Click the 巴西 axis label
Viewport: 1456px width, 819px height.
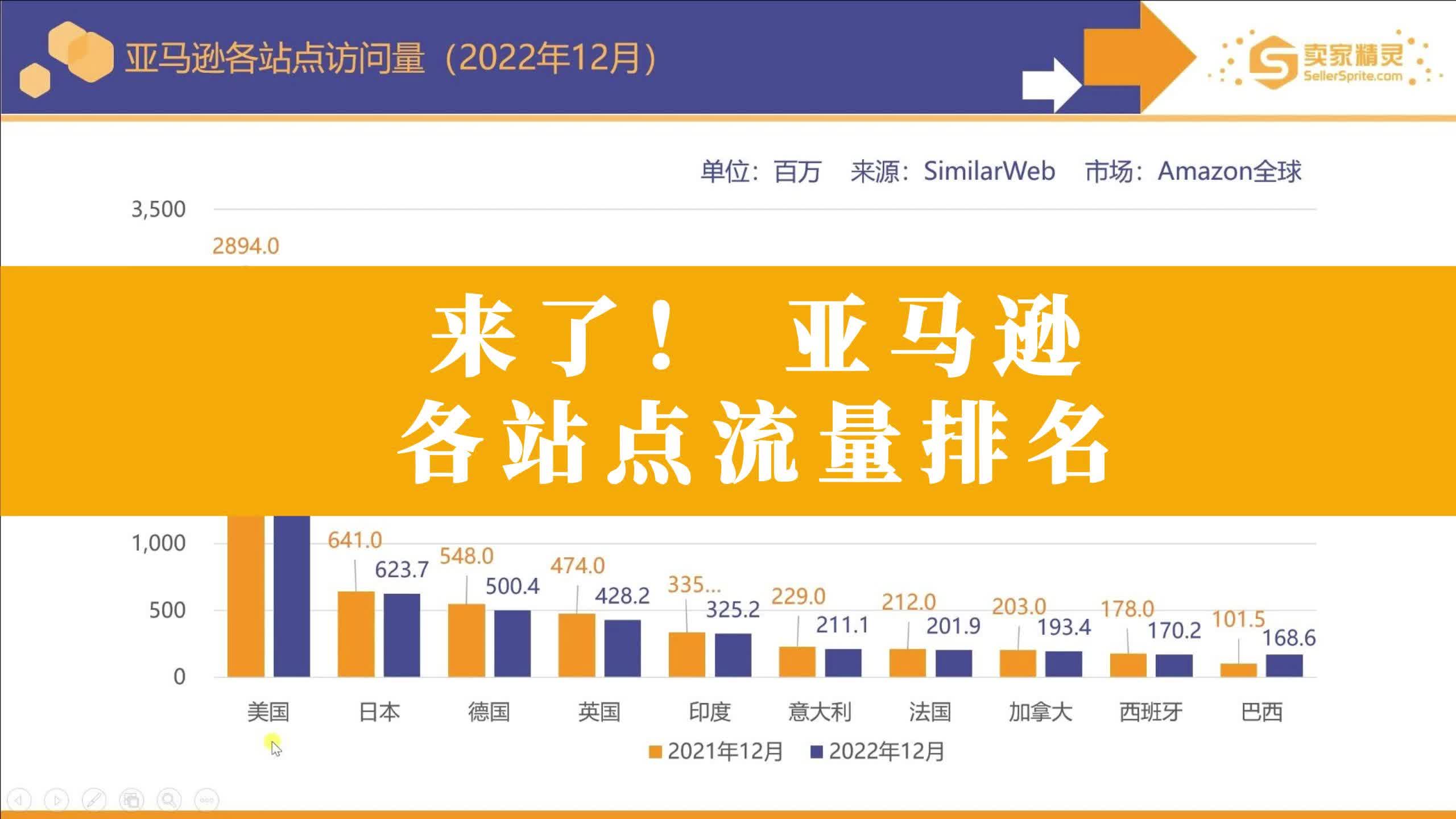coord(1261,712)
